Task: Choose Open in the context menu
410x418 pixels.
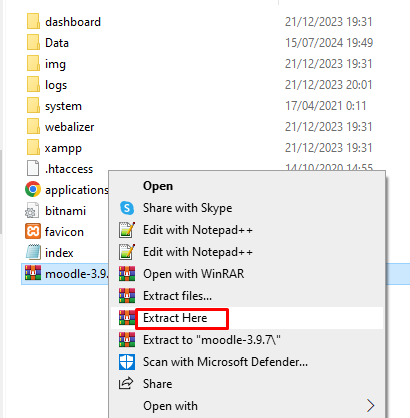Action: (158, 186)
